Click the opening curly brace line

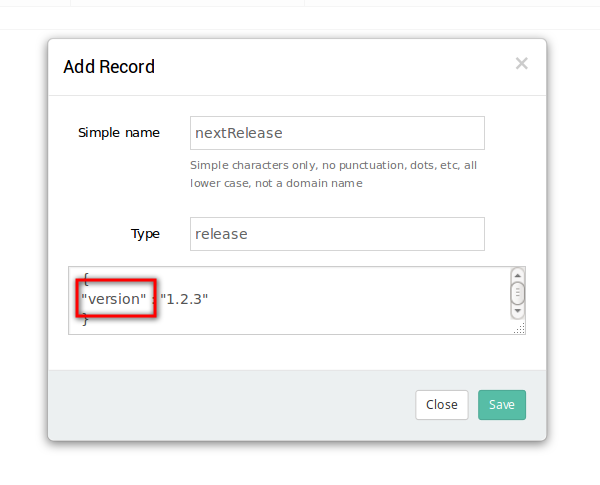coord(86,279)
